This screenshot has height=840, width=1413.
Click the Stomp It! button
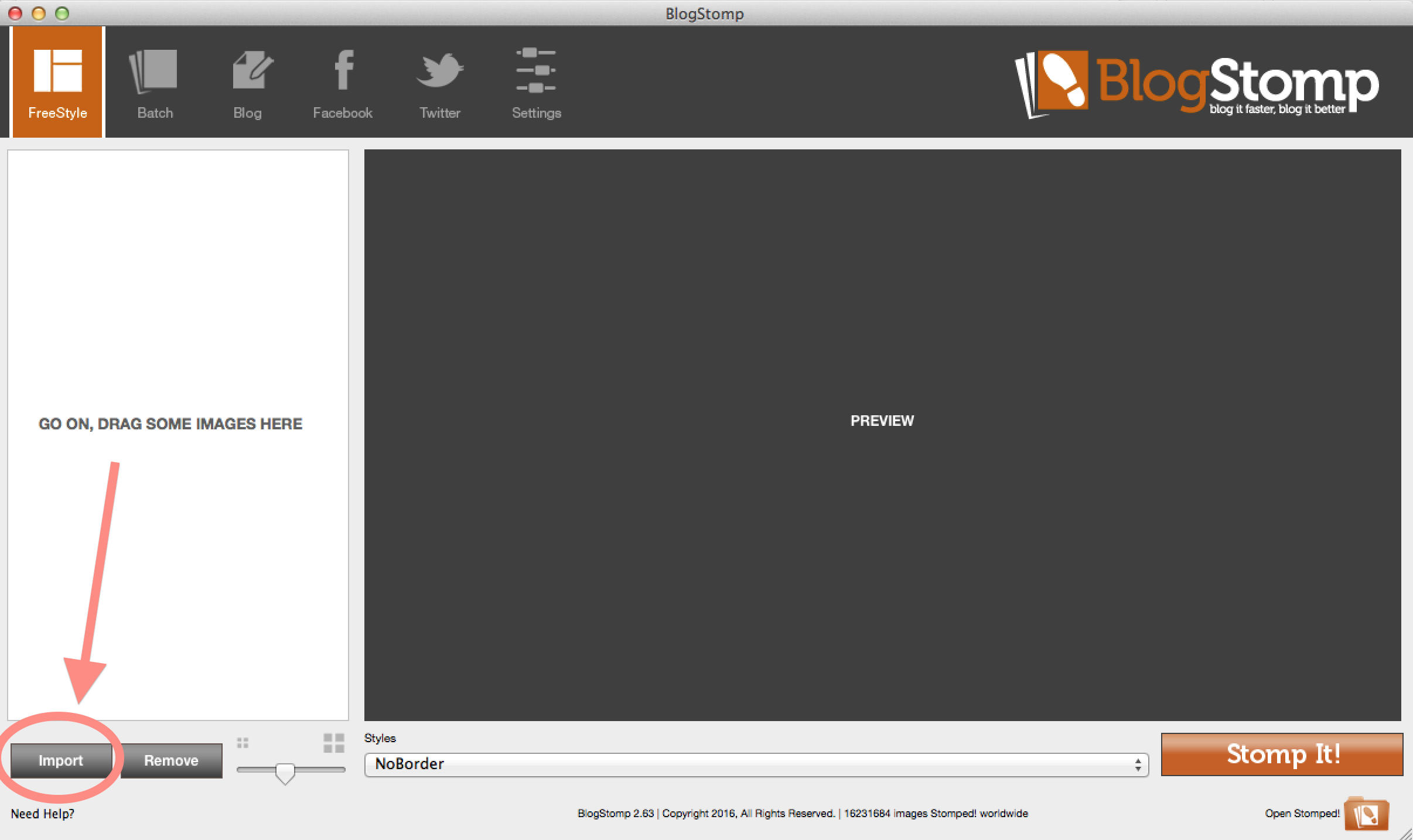point(1282,754)
